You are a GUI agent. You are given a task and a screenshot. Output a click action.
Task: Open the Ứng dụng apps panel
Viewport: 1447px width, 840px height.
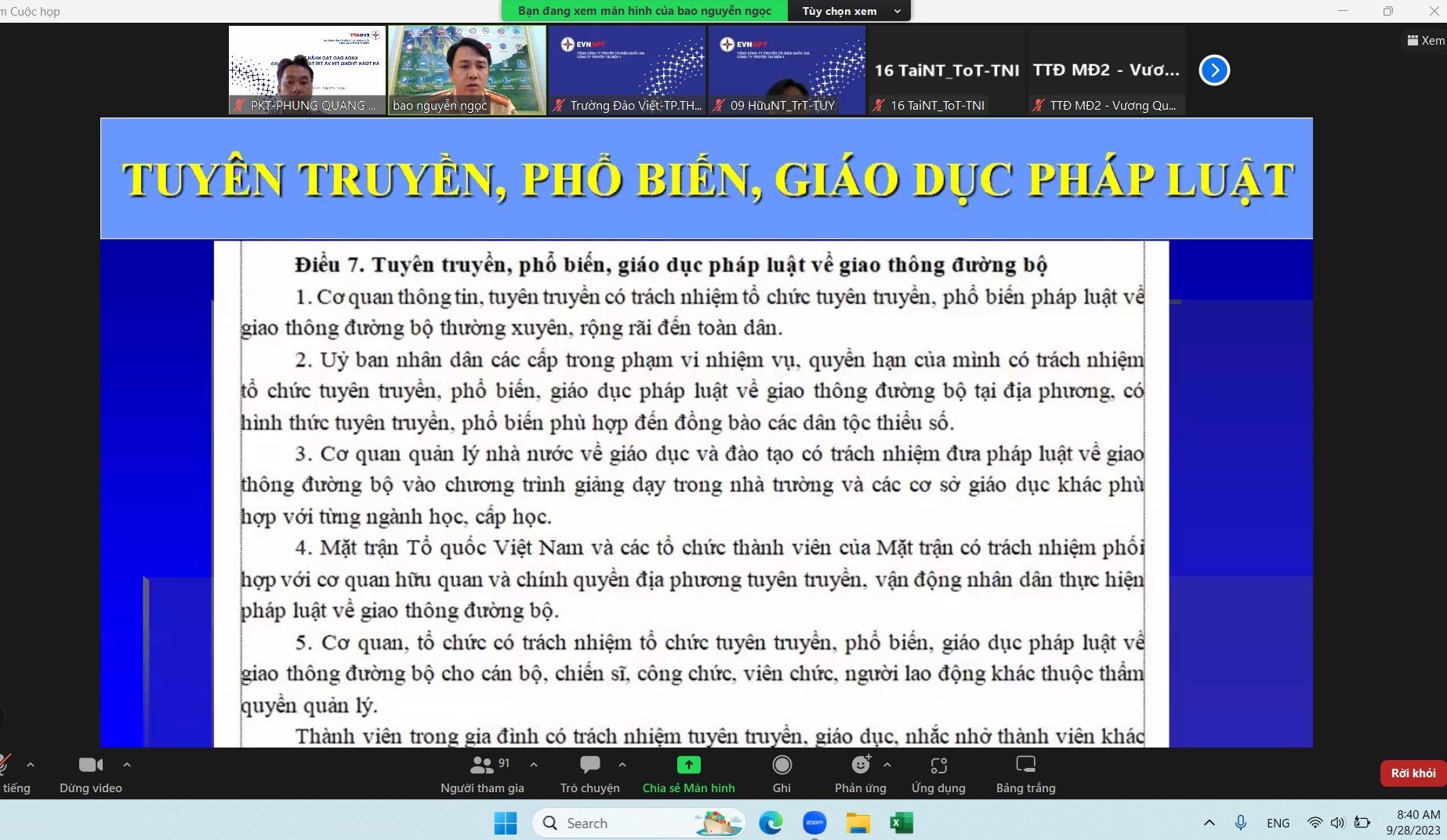click(938, 773)
